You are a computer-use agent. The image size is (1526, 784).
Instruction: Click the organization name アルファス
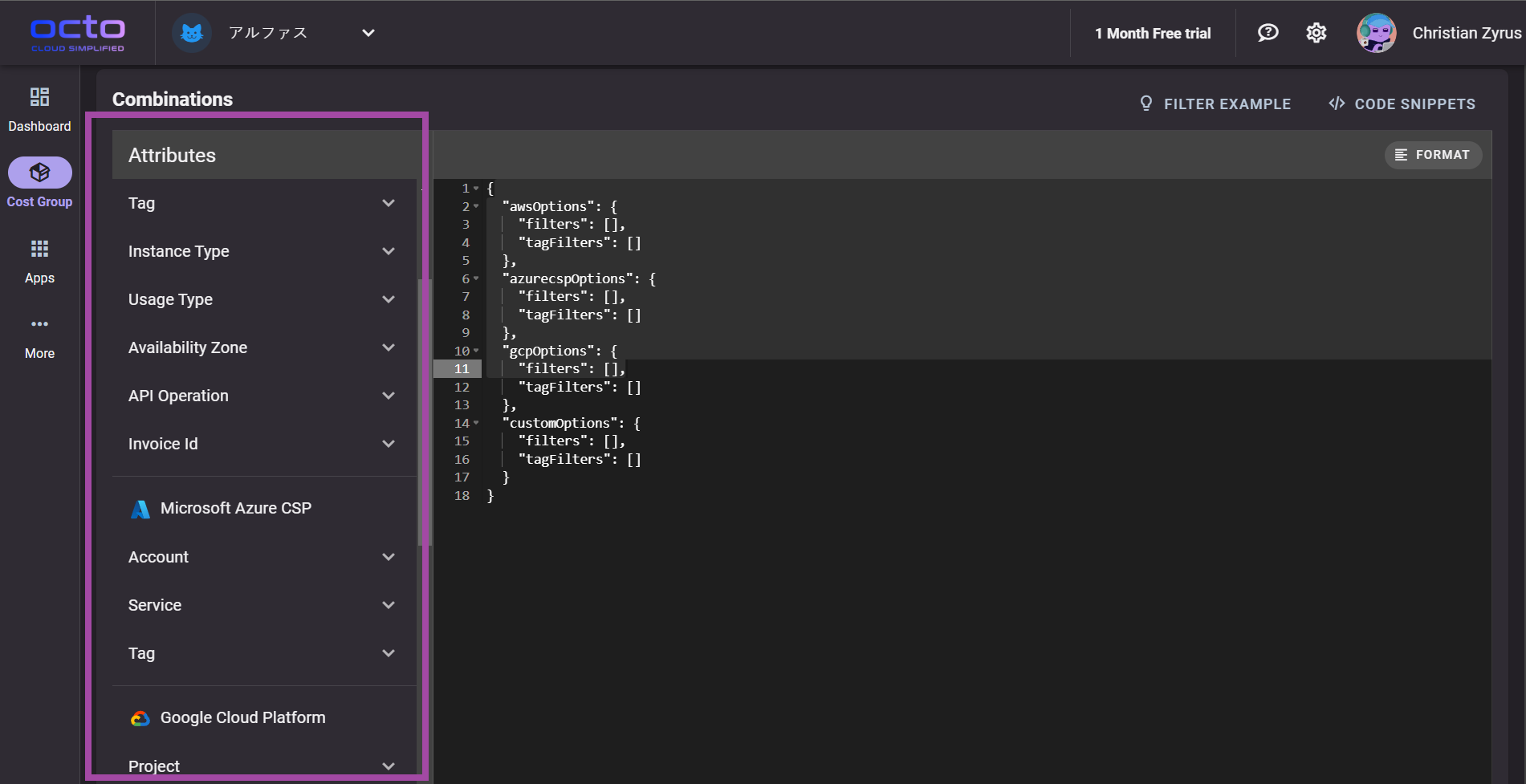click(268, 33)
